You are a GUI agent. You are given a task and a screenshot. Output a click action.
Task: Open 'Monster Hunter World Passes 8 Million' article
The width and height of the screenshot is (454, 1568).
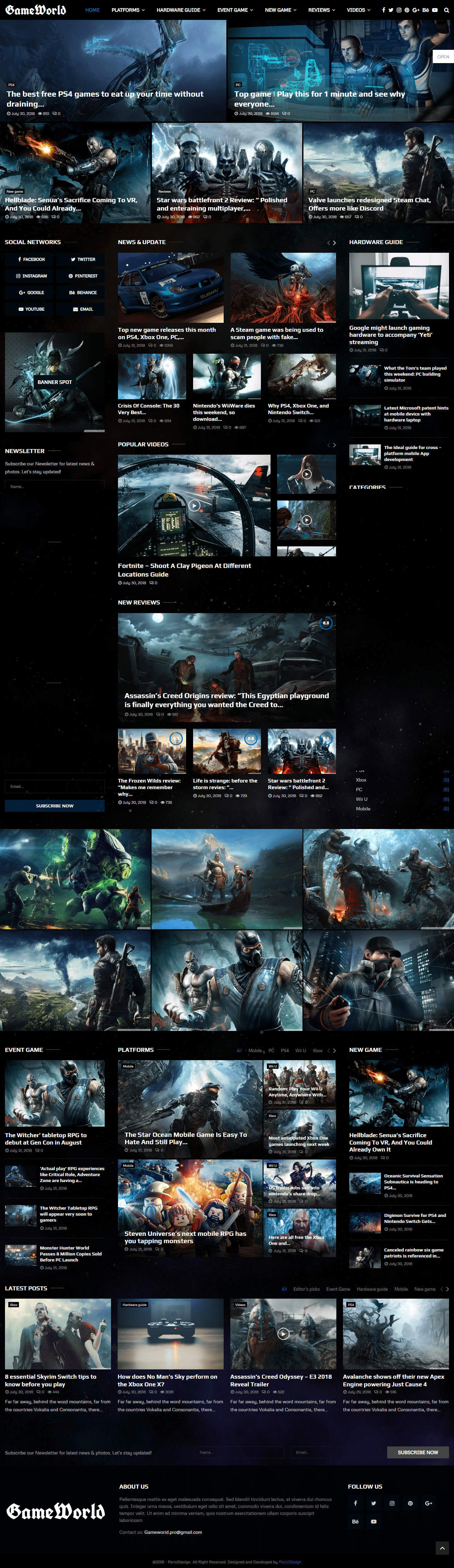pyautogui.click(x=71, y=1254)
